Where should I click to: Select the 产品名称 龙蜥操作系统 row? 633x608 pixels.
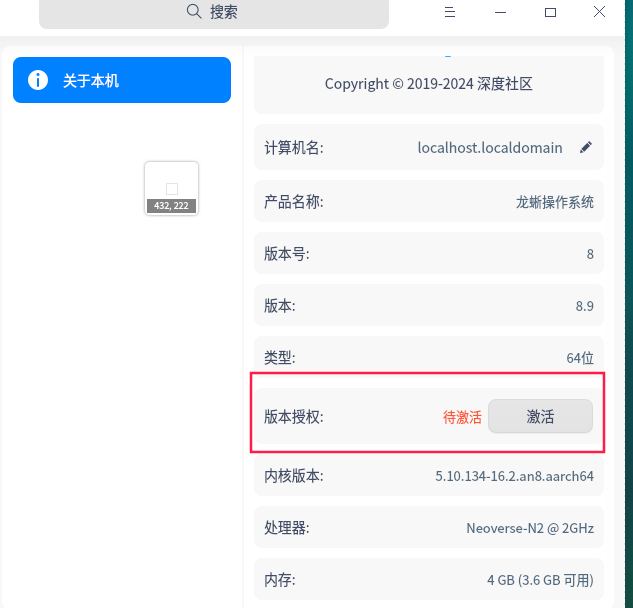(429, 202)
